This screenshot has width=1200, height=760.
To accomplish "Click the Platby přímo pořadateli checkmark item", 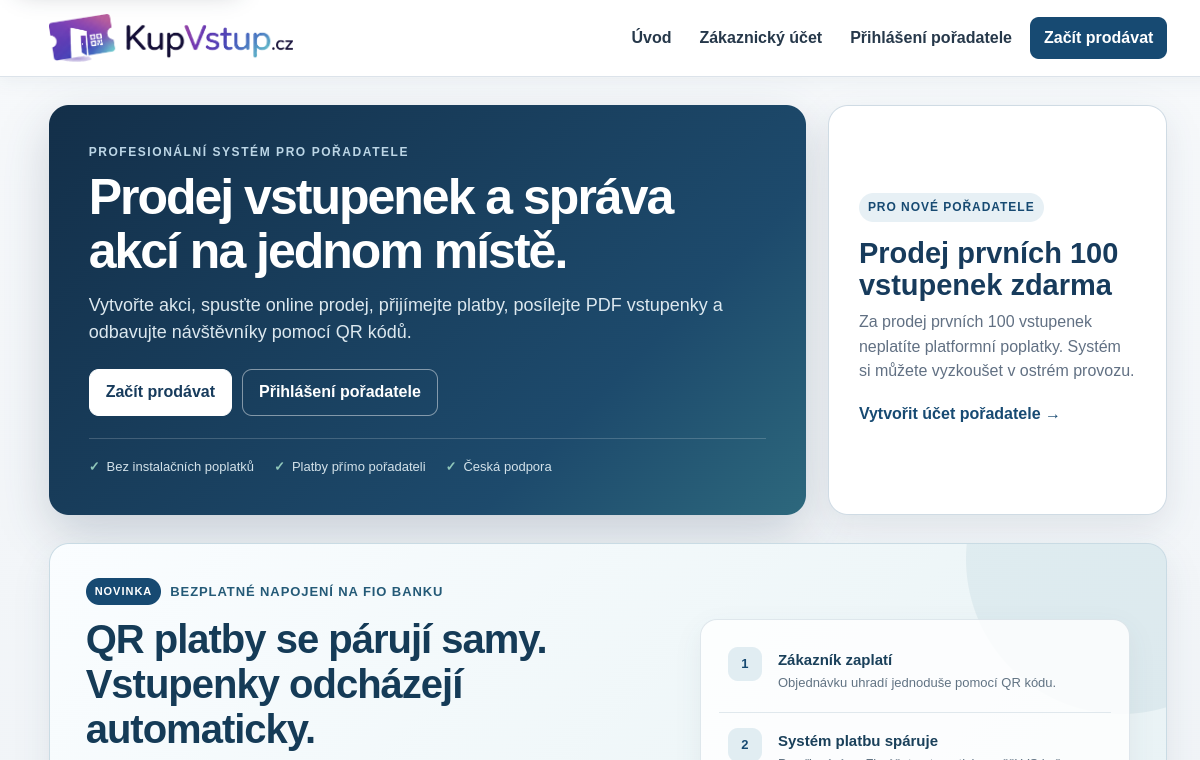I will click(x=350, y=467).
